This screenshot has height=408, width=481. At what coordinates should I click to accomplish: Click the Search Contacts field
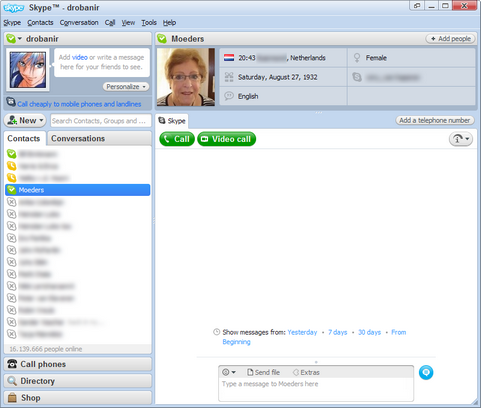click(x=101, y=121)
